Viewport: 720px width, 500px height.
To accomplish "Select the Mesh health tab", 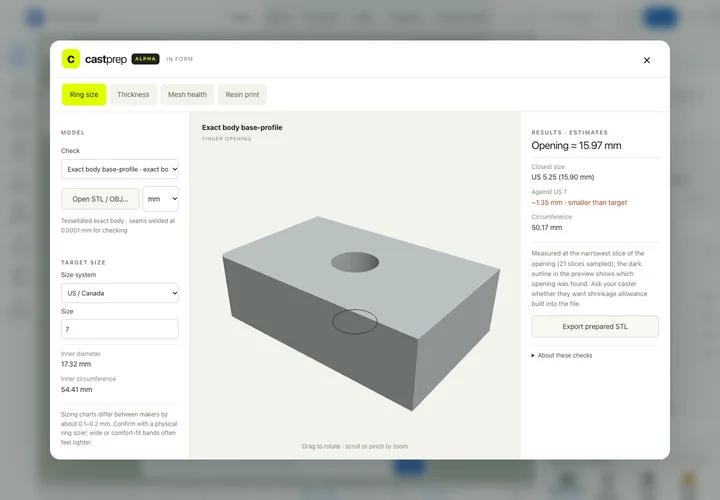I will point(187,95).
